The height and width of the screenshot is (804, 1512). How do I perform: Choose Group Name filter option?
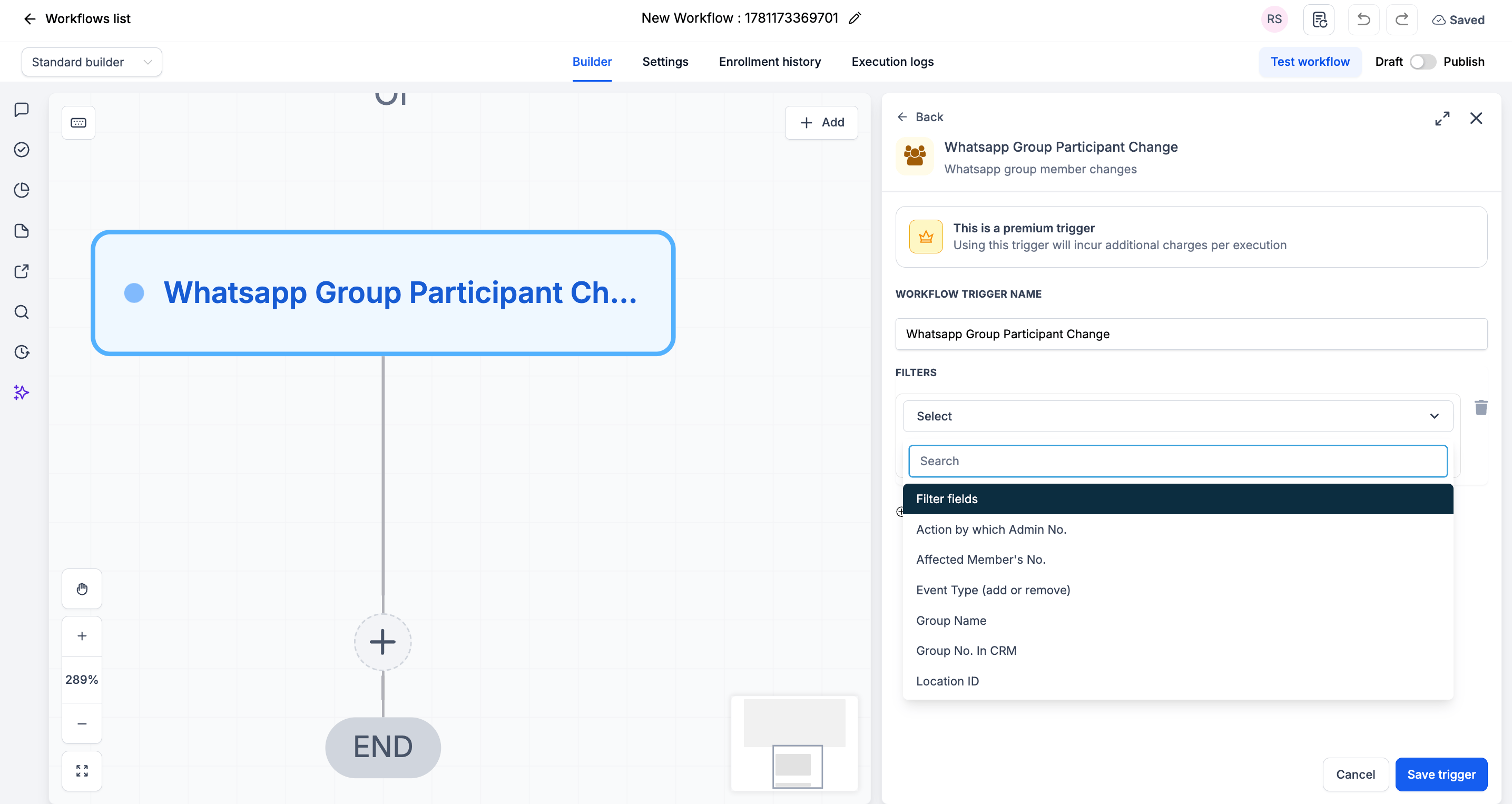click(1178, 620)
